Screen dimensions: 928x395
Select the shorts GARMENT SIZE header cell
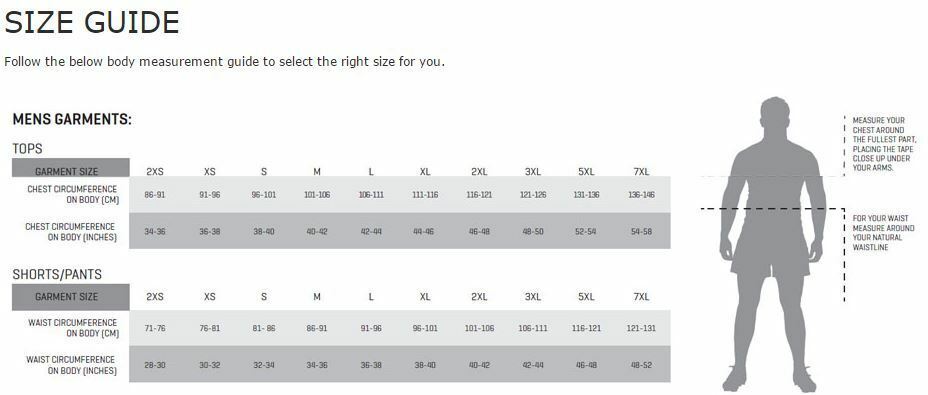[x=71, y=297]
